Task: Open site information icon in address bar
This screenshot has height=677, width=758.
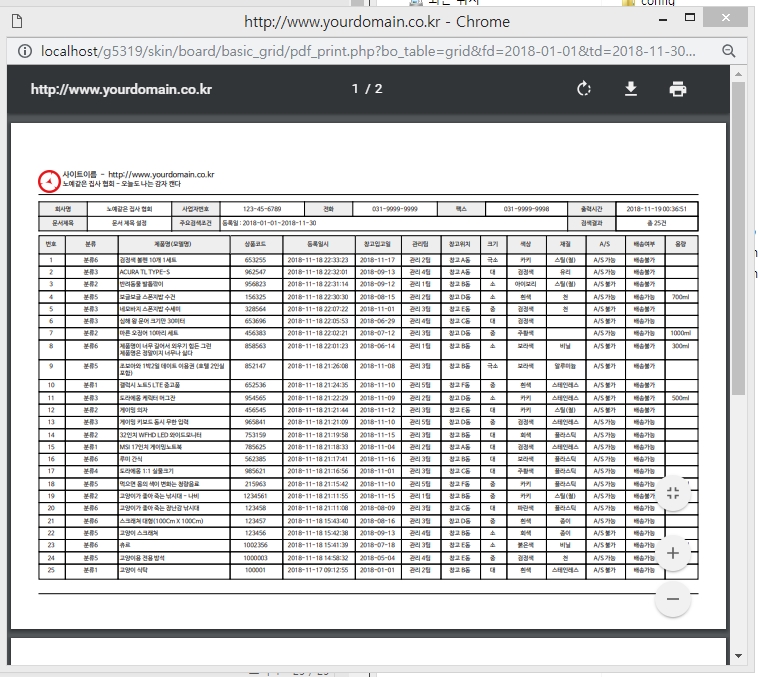Action: click(x=22, y=51)
